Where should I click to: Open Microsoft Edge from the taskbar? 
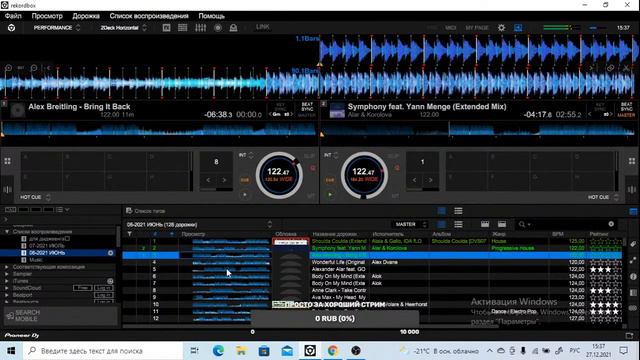(218, 350)
